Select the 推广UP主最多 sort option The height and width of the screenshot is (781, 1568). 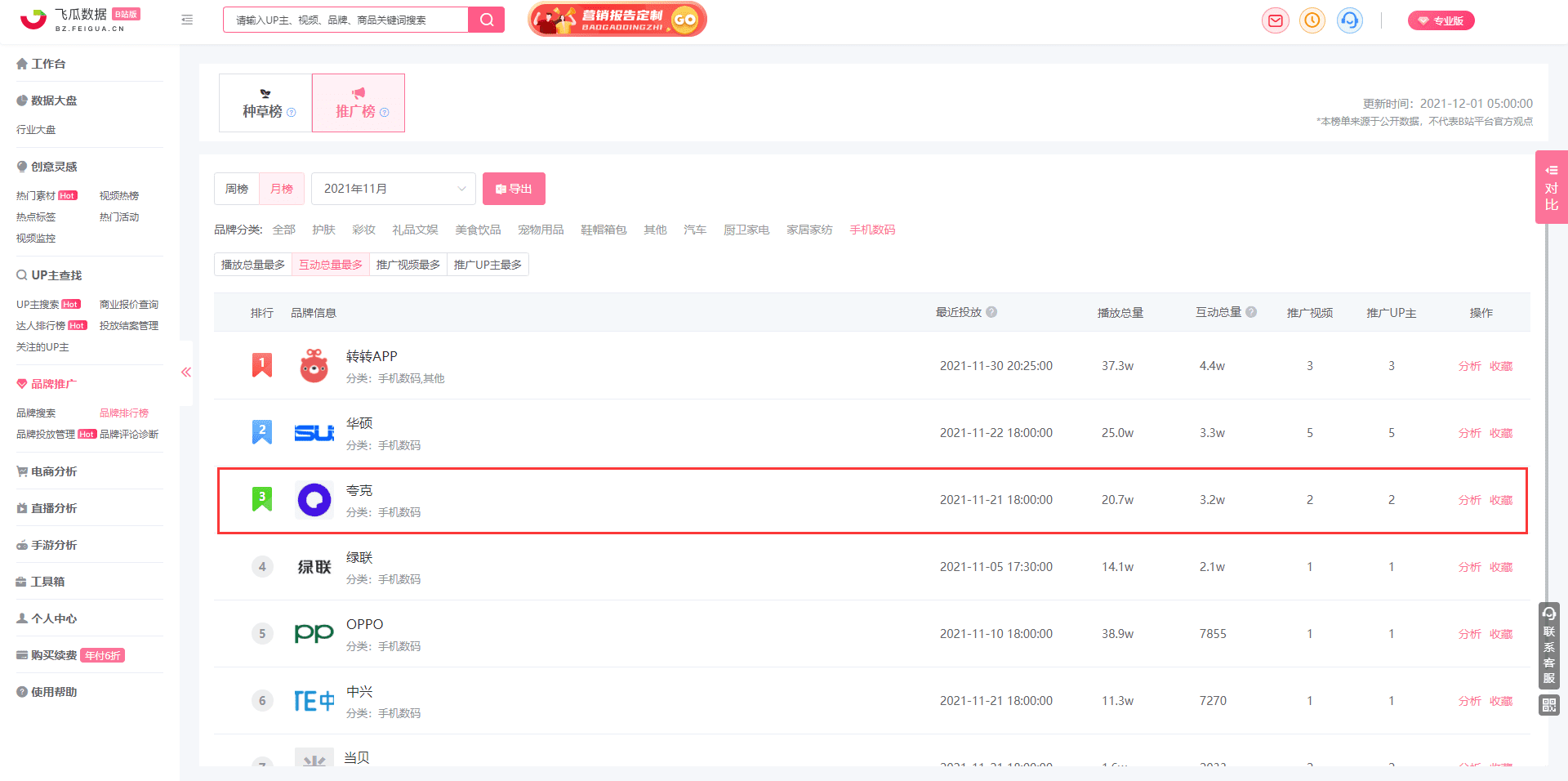click(x=488, y=265)
